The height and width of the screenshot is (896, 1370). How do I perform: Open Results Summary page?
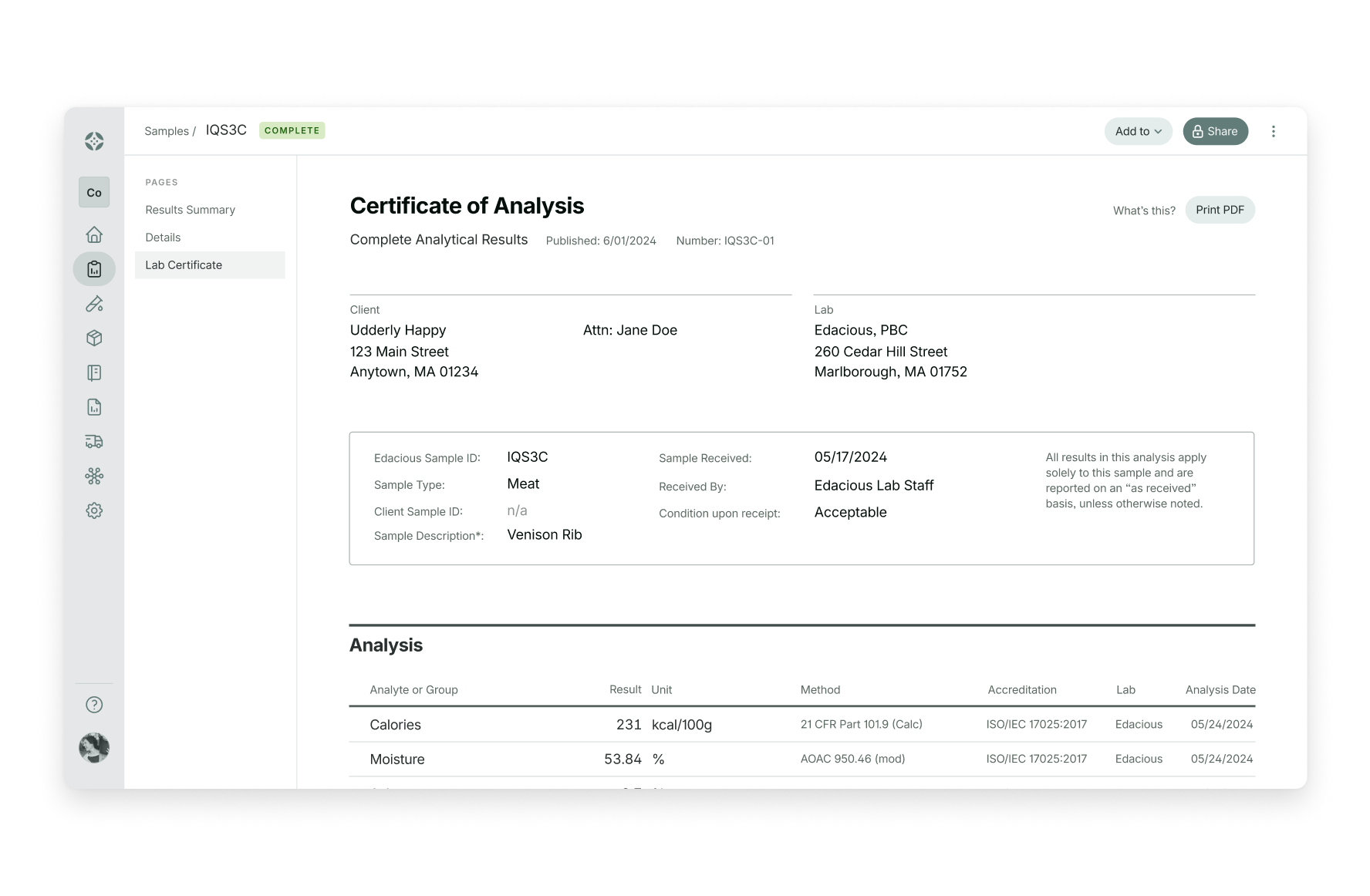(190, 210)
